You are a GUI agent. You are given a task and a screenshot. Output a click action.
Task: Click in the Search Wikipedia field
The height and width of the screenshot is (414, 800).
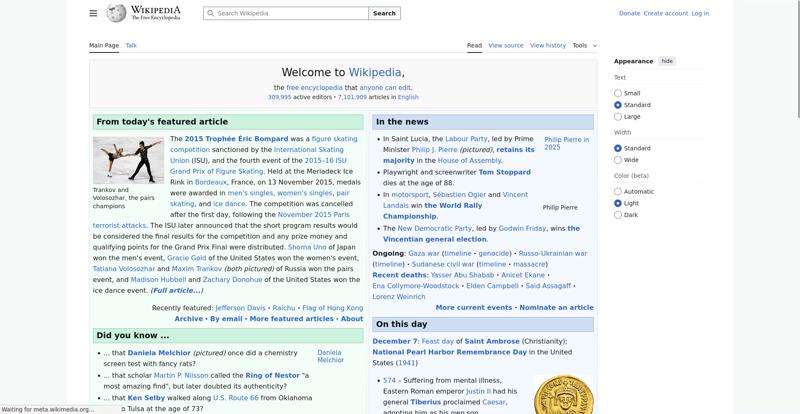click(290, 14)
